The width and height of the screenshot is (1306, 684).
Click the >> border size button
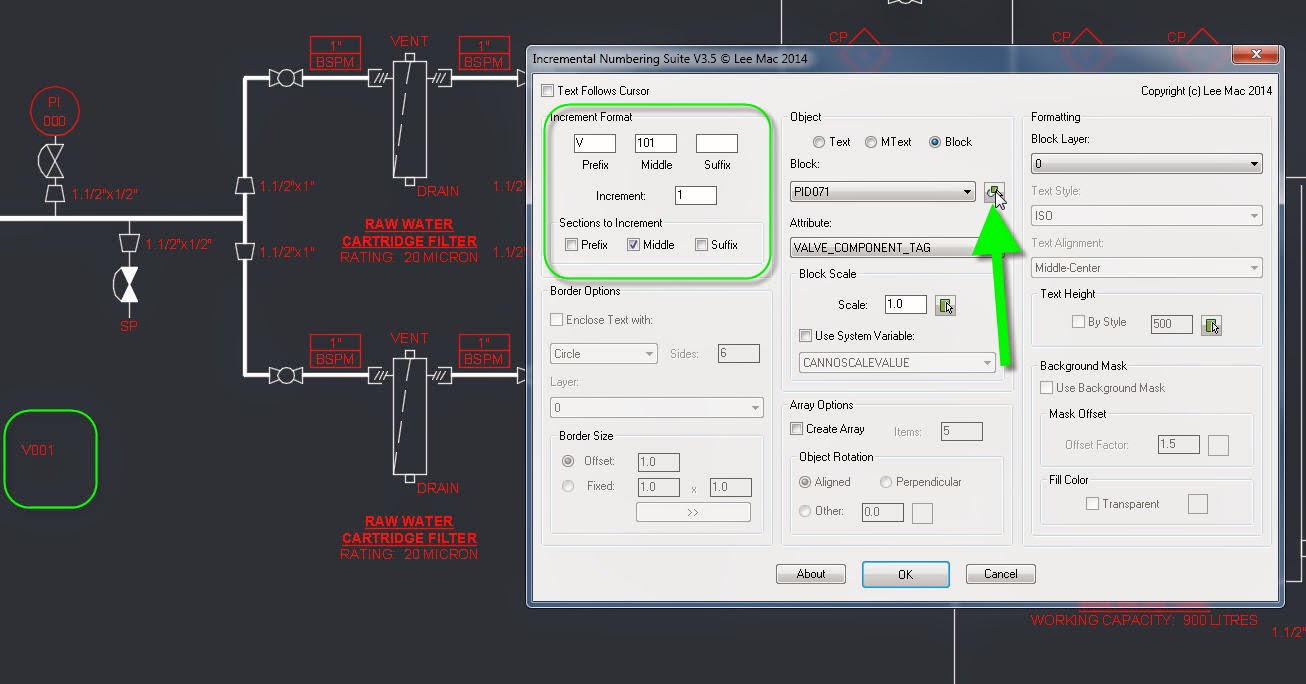click(x=693, y=512)
